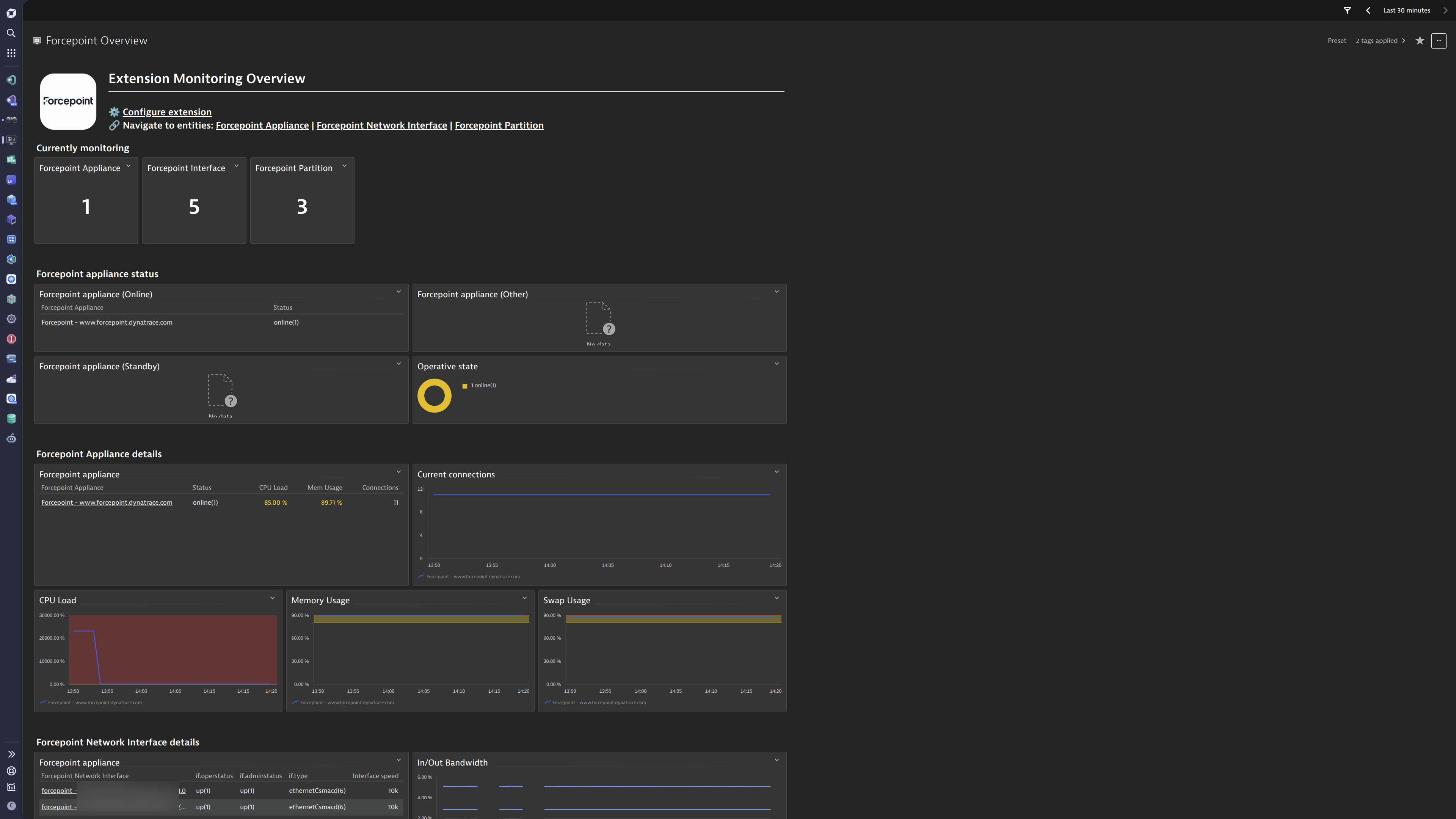This screenshot has width=1456, height=819.
Task: Click the 'if.operstatus' column header
Action: click(x=214, y=776)
